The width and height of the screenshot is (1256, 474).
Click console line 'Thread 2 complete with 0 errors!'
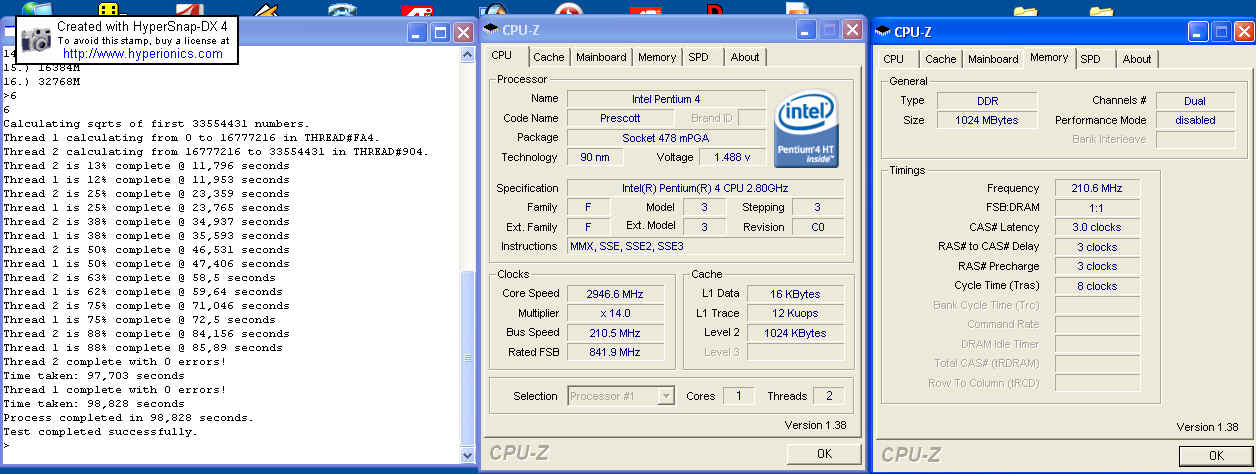114,362
